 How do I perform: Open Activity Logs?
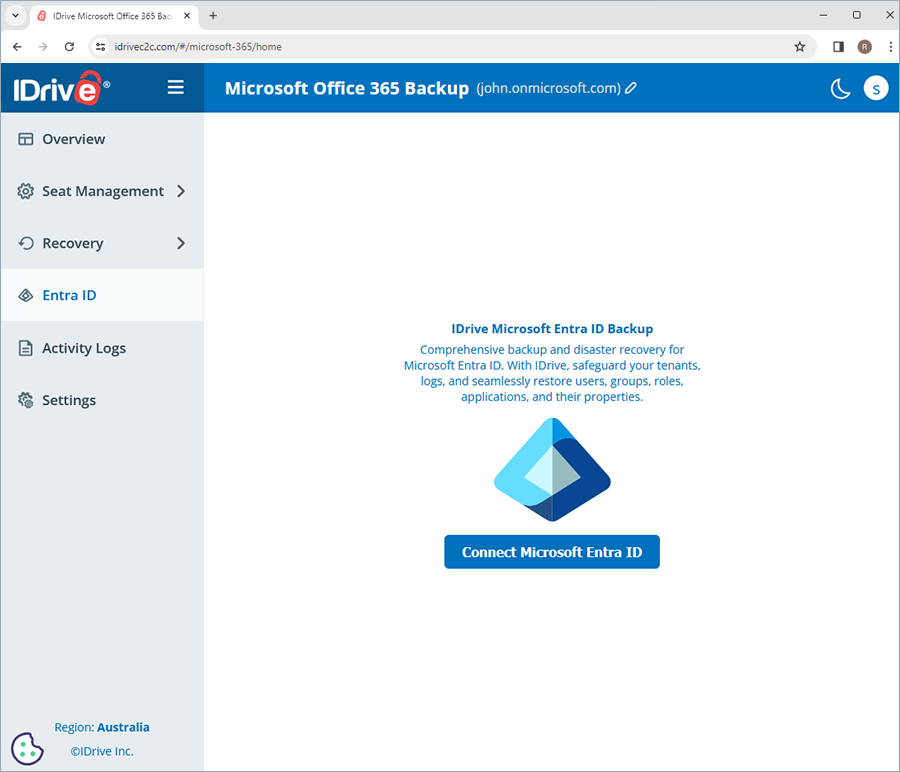click(x=102, y=348)
